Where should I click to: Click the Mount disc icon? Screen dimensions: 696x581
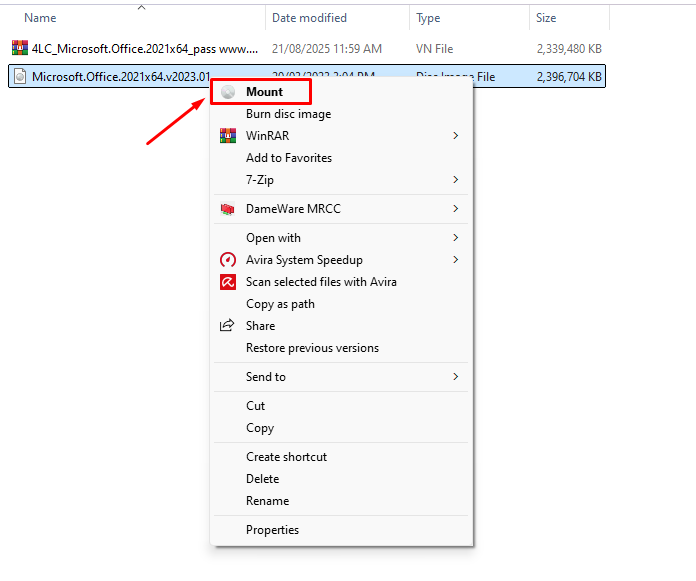(228, 92)
